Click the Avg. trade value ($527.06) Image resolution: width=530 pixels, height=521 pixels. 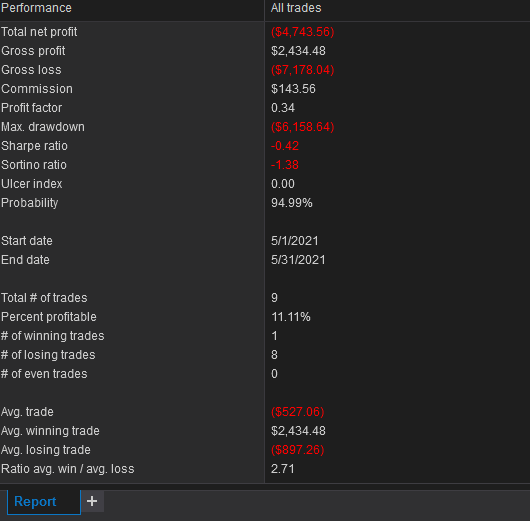coord(297,412)
